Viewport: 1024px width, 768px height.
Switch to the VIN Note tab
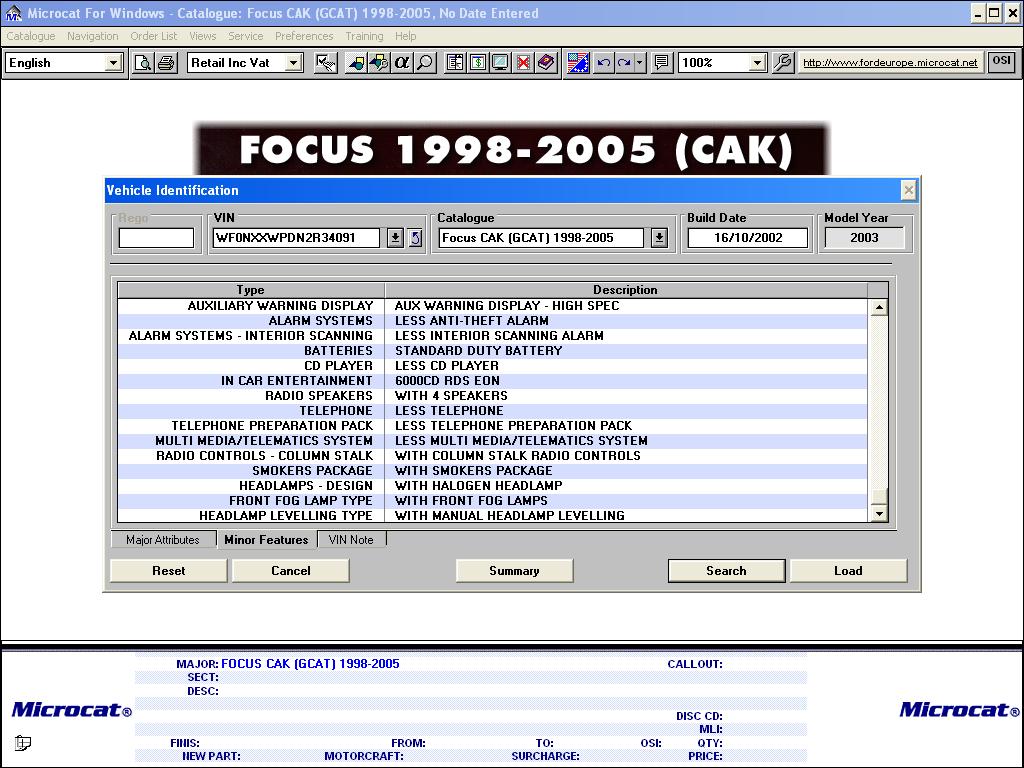click(351, 540)
